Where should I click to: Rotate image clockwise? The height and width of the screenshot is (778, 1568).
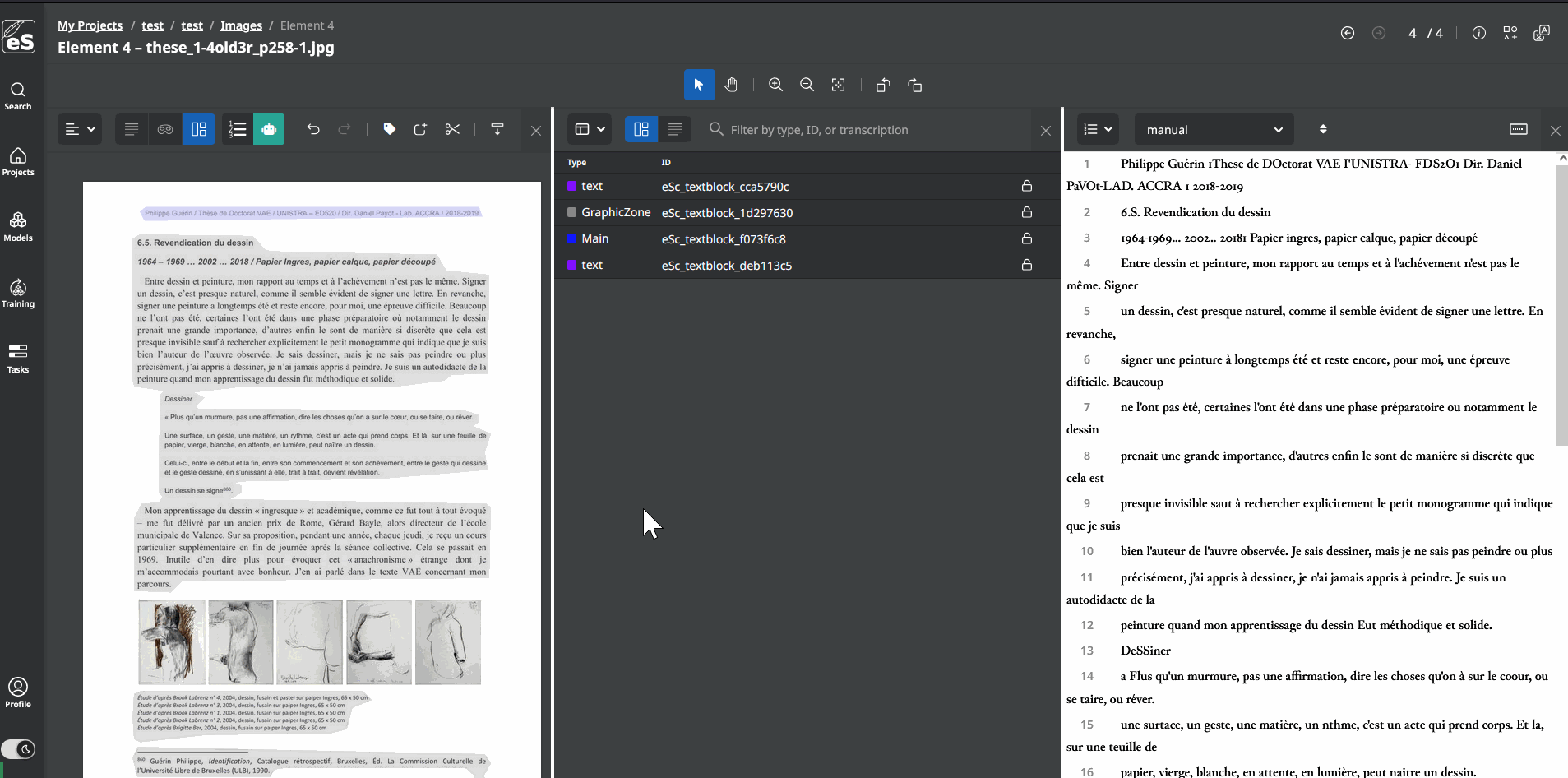click(x=914, y=85)
